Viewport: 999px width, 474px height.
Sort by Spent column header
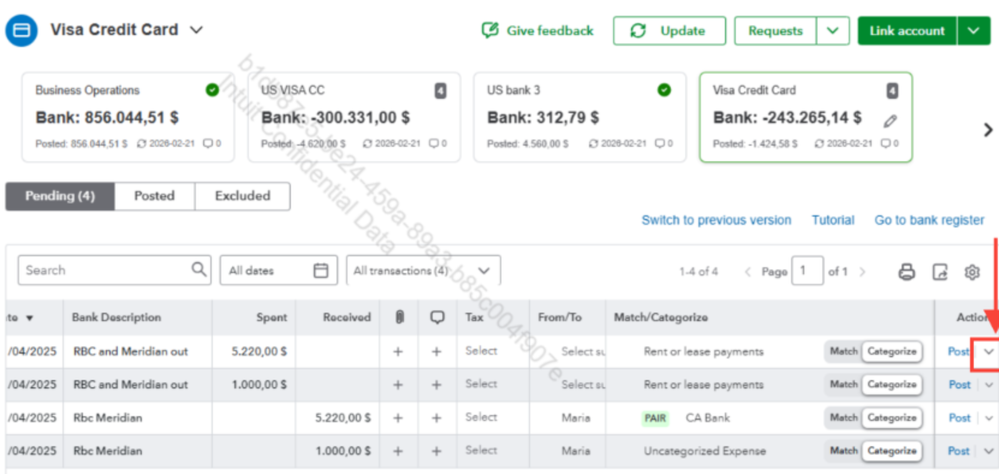point(271,317)
